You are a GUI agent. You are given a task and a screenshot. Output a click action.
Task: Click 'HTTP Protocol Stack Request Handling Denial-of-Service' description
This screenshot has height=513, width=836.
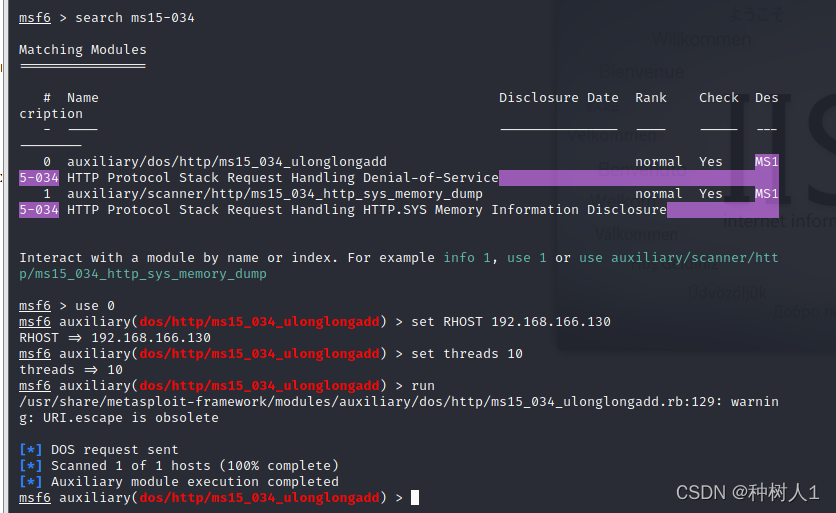coord(283,178)
